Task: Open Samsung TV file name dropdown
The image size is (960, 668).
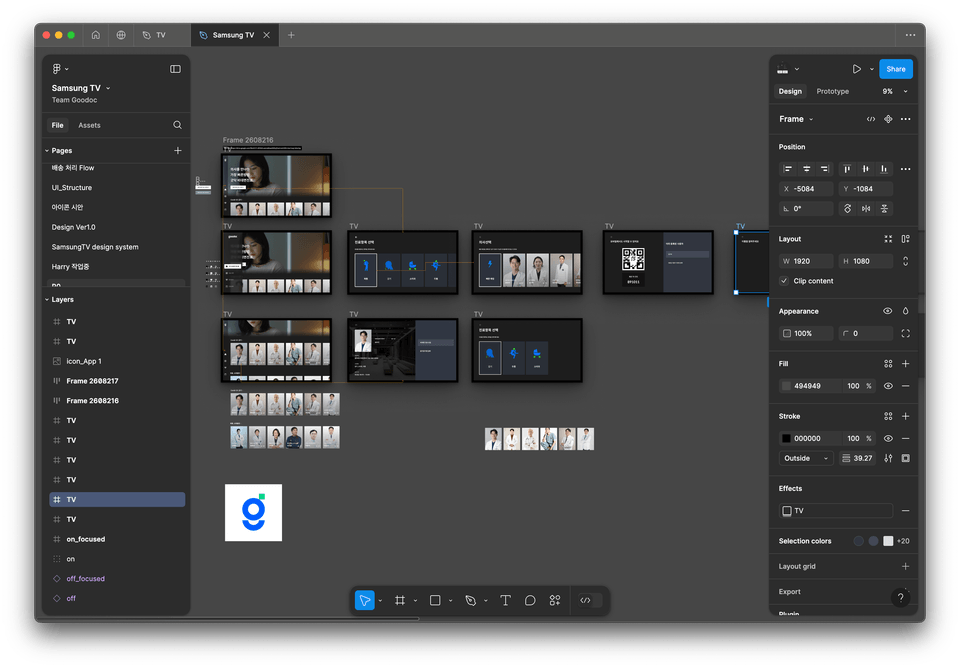Action: pyautogui.click(x=108, y=88)
